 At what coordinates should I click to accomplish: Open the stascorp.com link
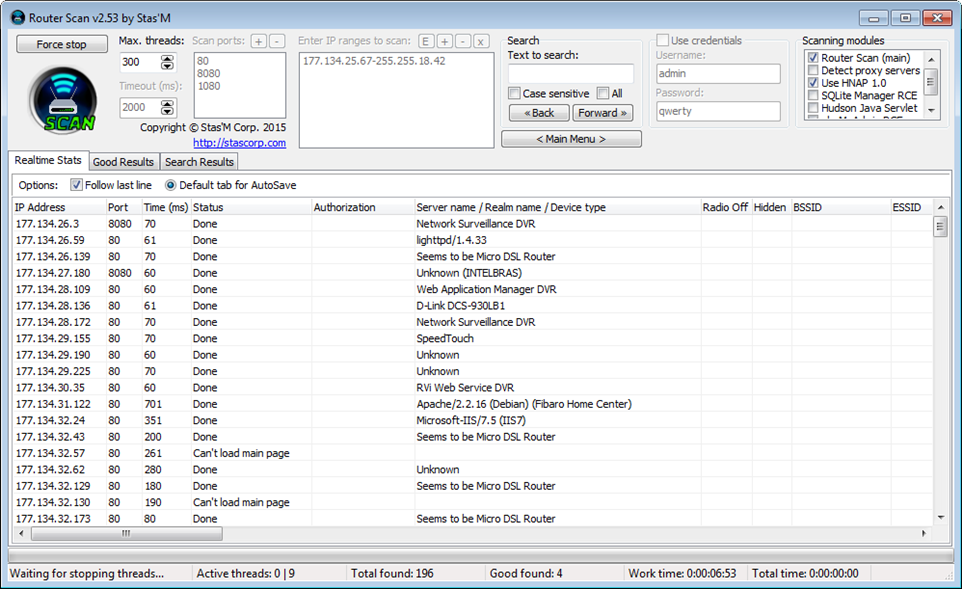[239, 143]
